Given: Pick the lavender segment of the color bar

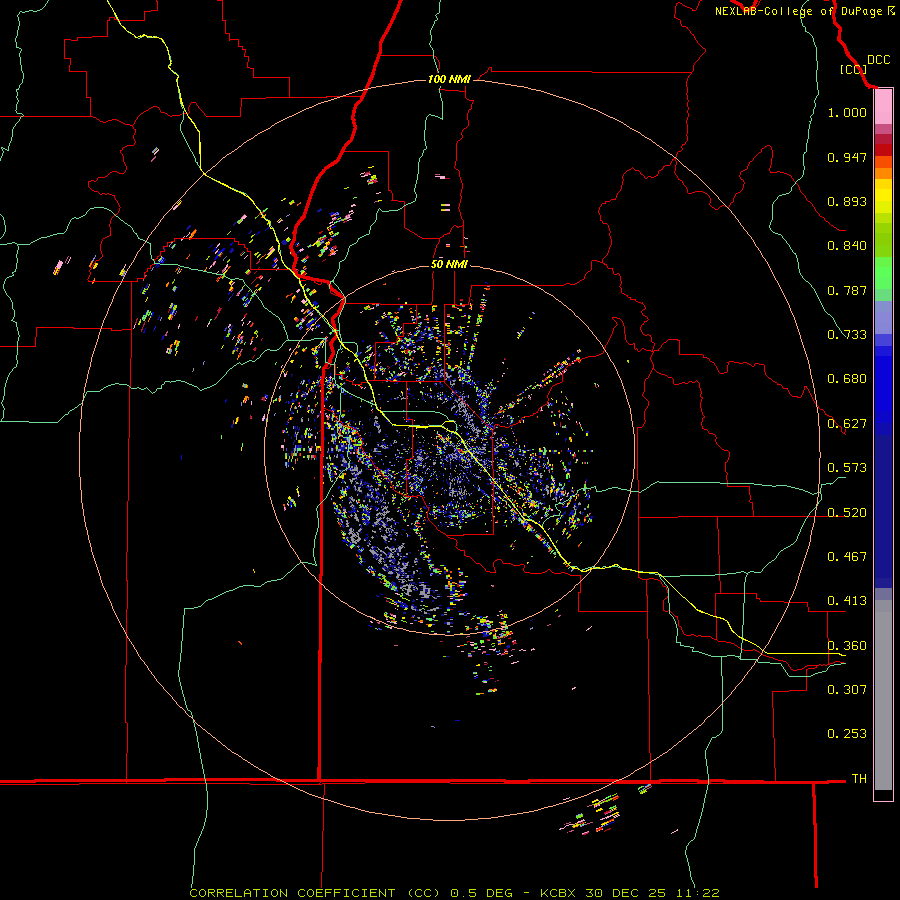Looking at the screenshot, I should point(883,317).
